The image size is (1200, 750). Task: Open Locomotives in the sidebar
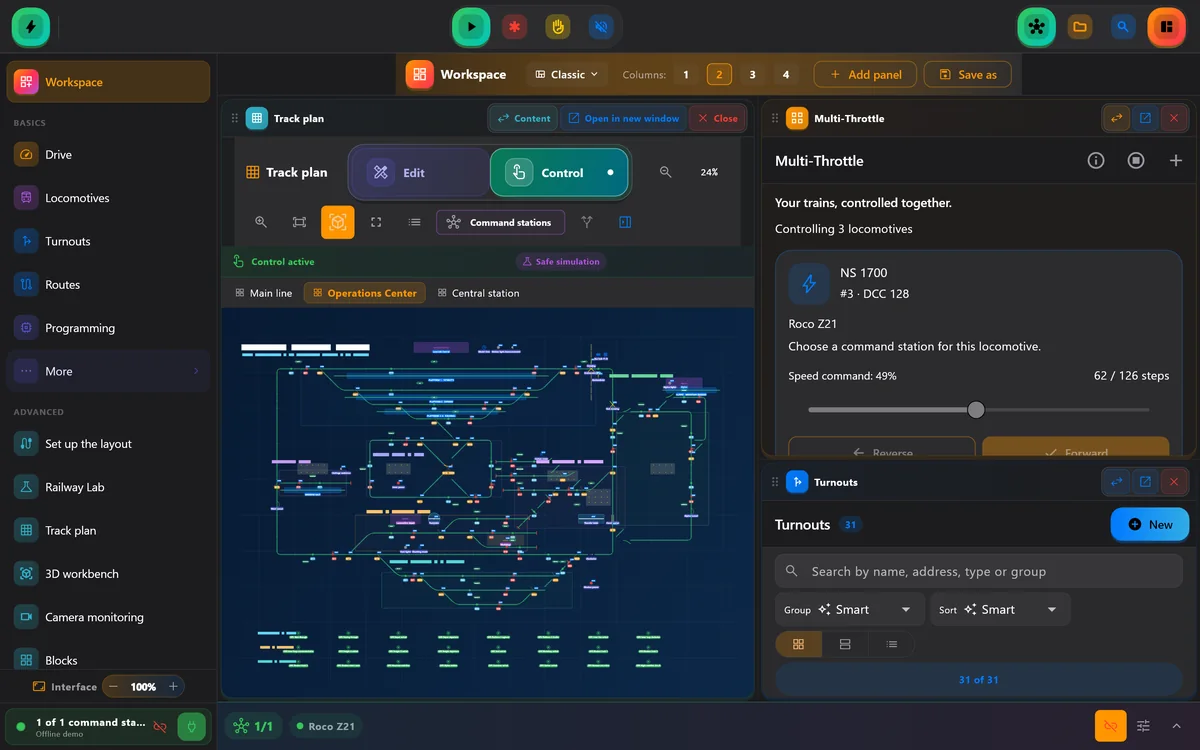click(108, 198)
